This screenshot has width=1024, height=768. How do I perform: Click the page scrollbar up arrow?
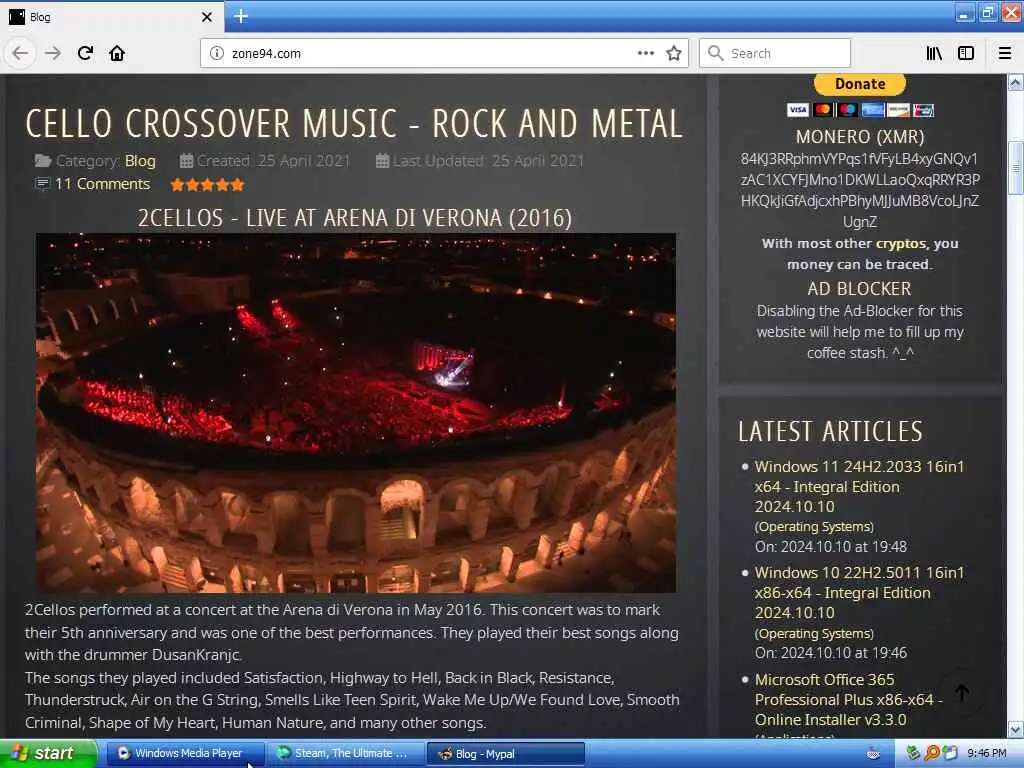pos(1015,83)
